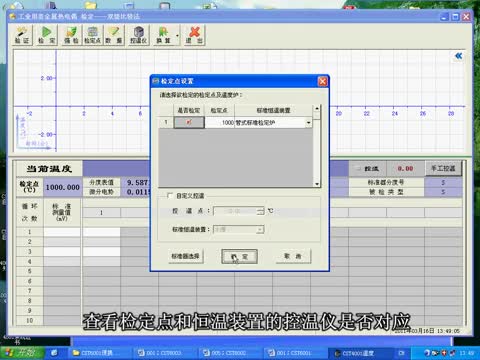Click the 1000.000 calibration point value
Viewport: 480px width, 360px height.
(x=63, y=187)
